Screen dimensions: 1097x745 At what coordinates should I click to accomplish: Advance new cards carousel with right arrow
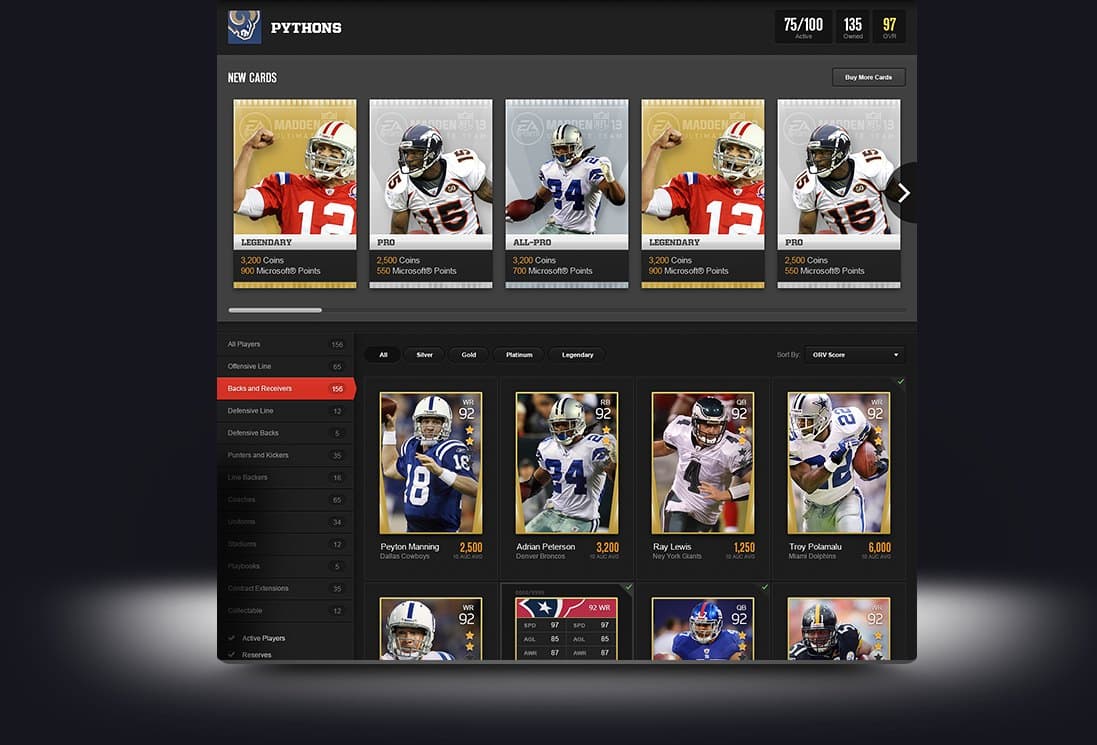click(903, 192)
